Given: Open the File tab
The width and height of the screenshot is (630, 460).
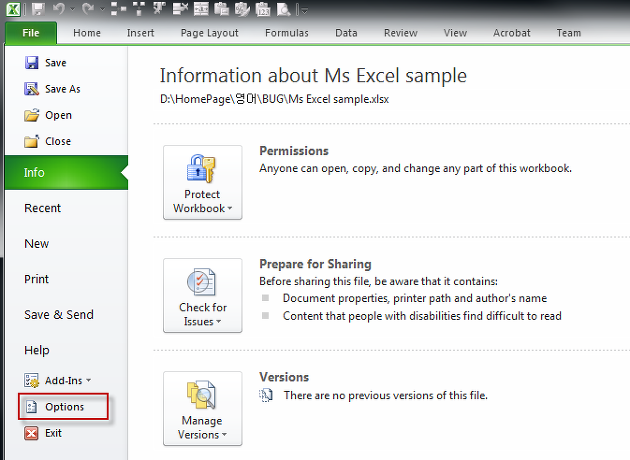Looking at the screenshot, I should [x=31, y=33].
